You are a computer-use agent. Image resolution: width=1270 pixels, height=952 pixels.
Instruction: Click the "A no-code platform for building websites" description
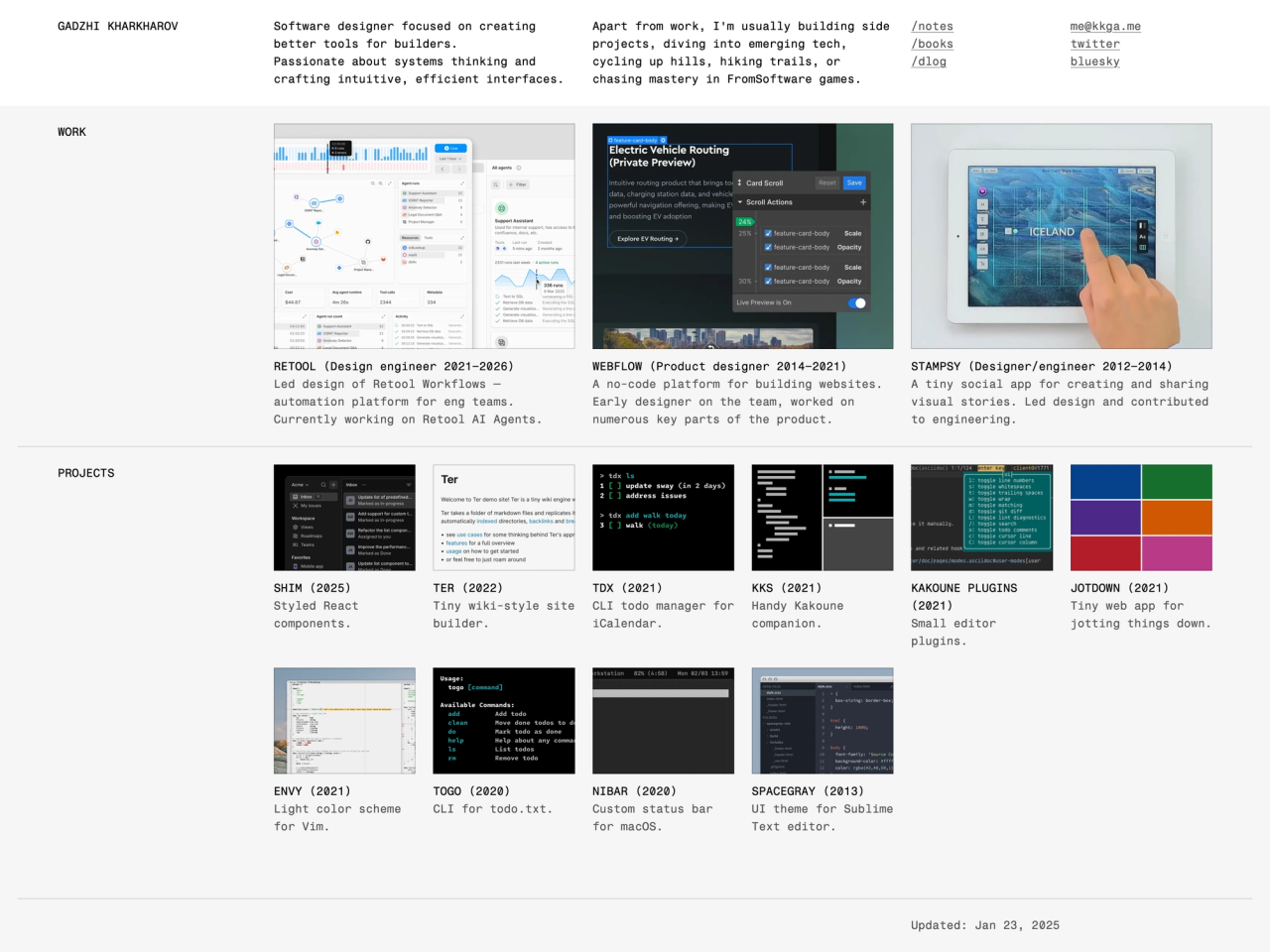735,403
